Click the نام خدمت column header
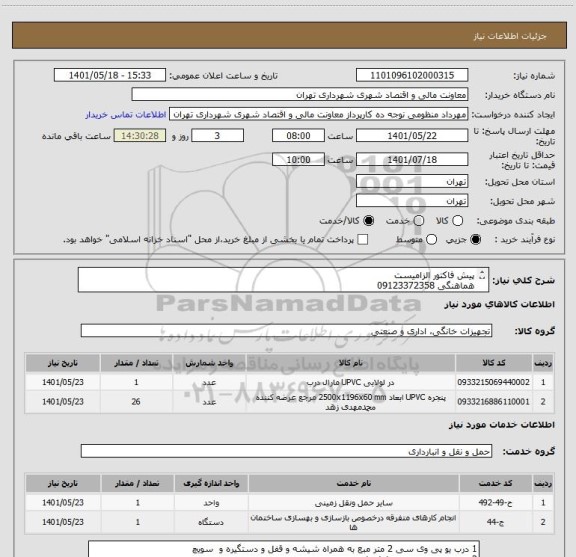The height and width of the screenshot is (557, 576). point(353,484)
